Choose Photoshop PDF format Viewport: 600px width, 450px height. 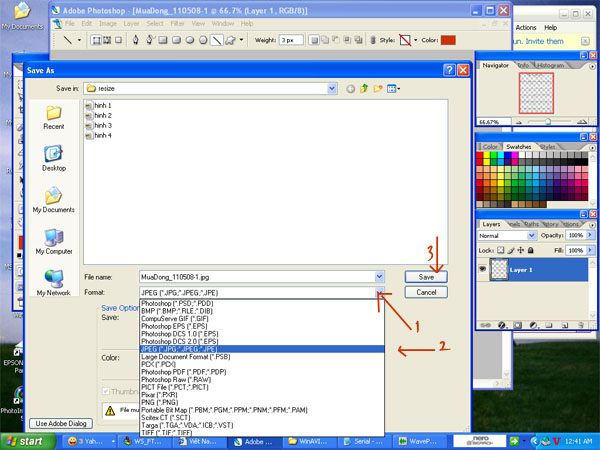click(262, 372)
